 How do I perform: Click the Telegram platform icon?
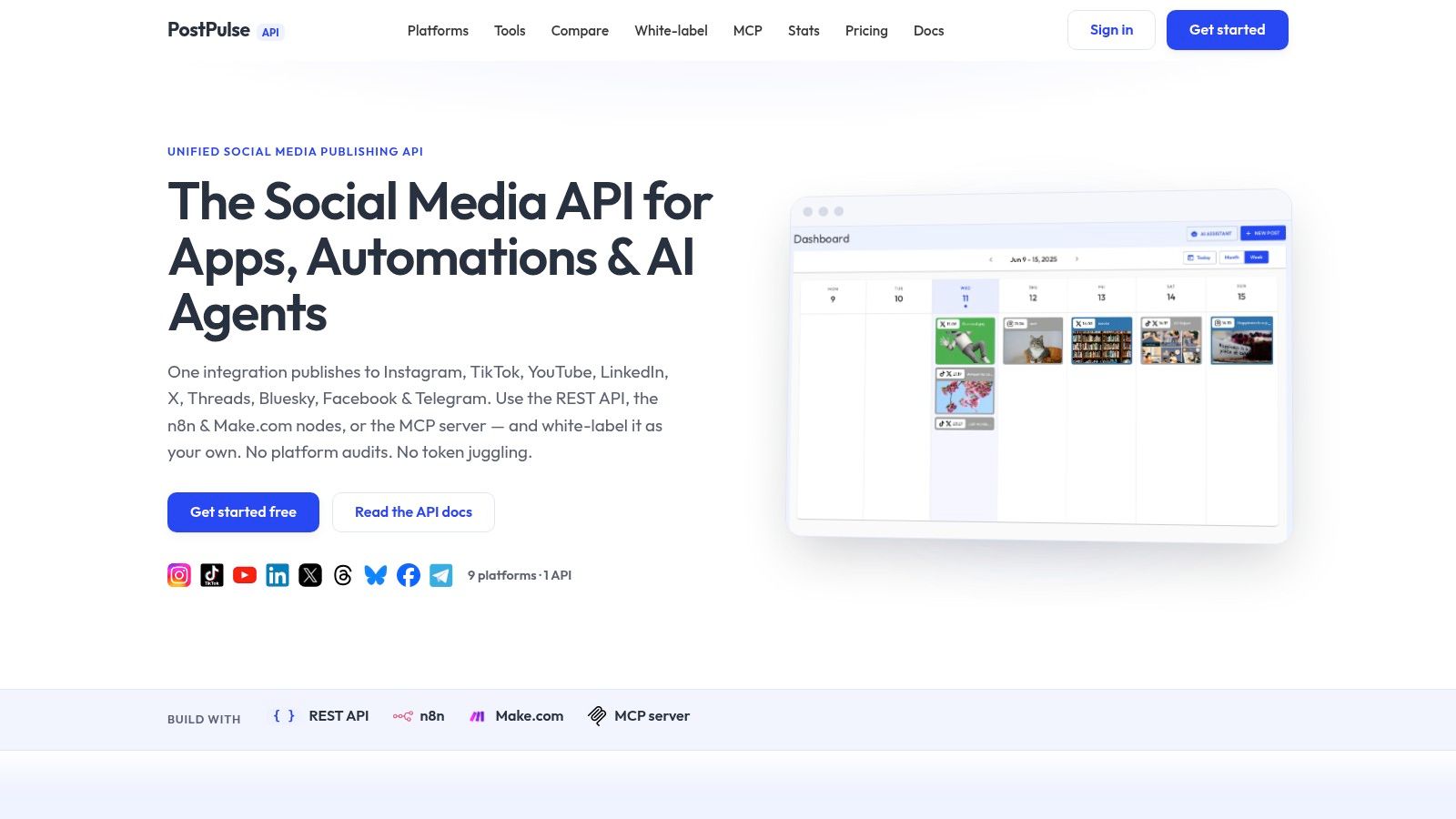coord(441,575)
